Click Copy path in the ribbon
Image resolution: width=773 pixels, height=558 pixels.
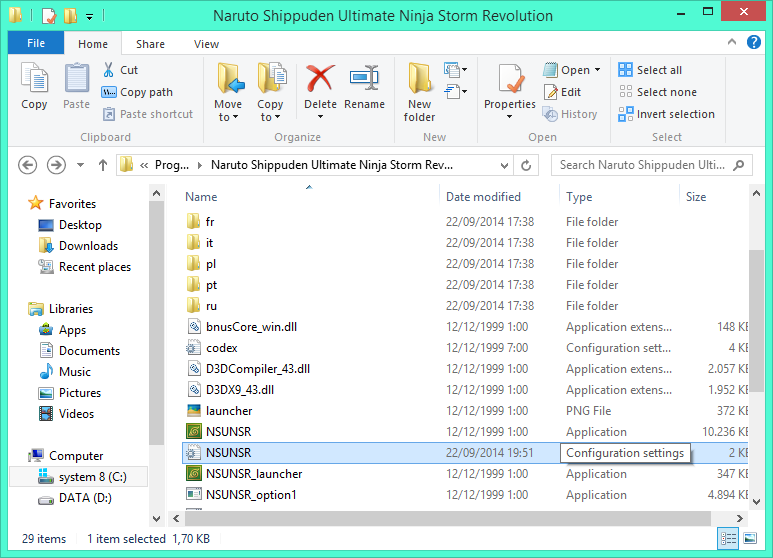coord(137,92)
